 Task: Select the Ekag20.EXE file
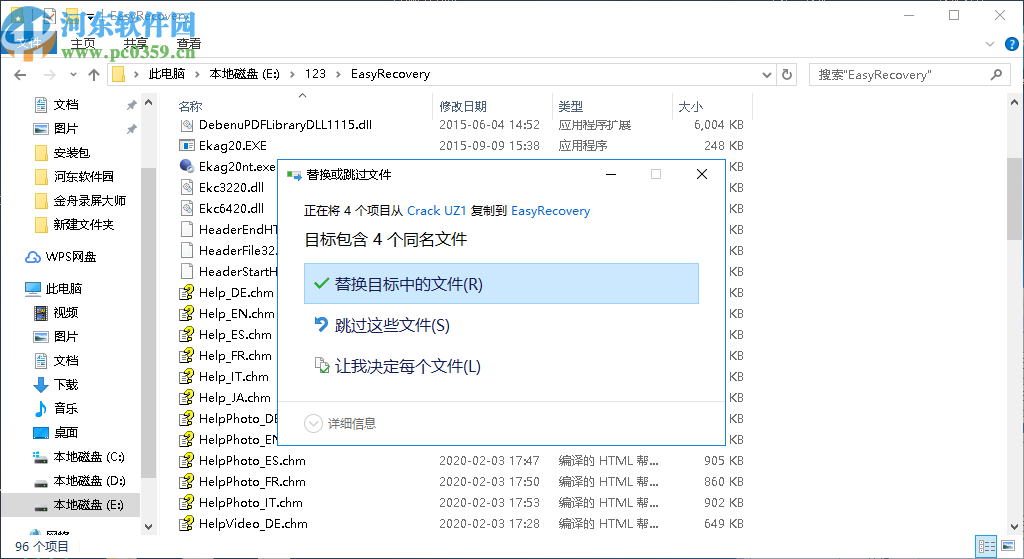(x=232, y=146)
